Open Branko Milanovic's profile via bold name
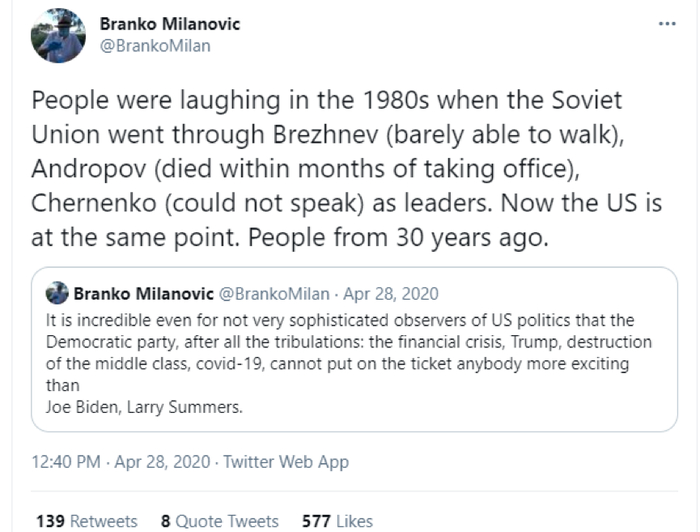 [x=170, y=24]
